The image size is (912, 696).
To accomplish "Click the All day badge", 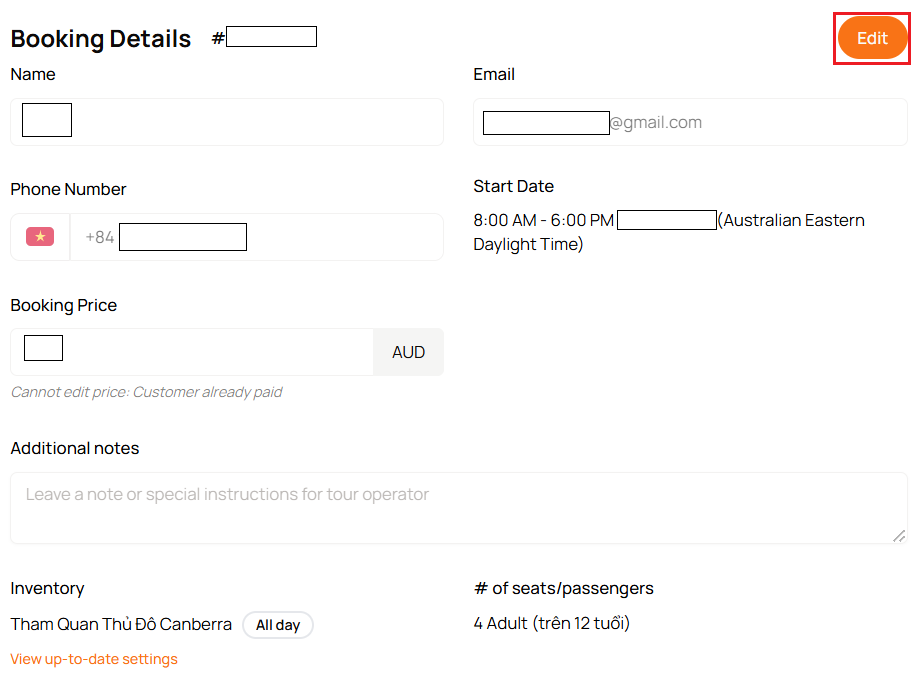I will click(x=278, y=625).
